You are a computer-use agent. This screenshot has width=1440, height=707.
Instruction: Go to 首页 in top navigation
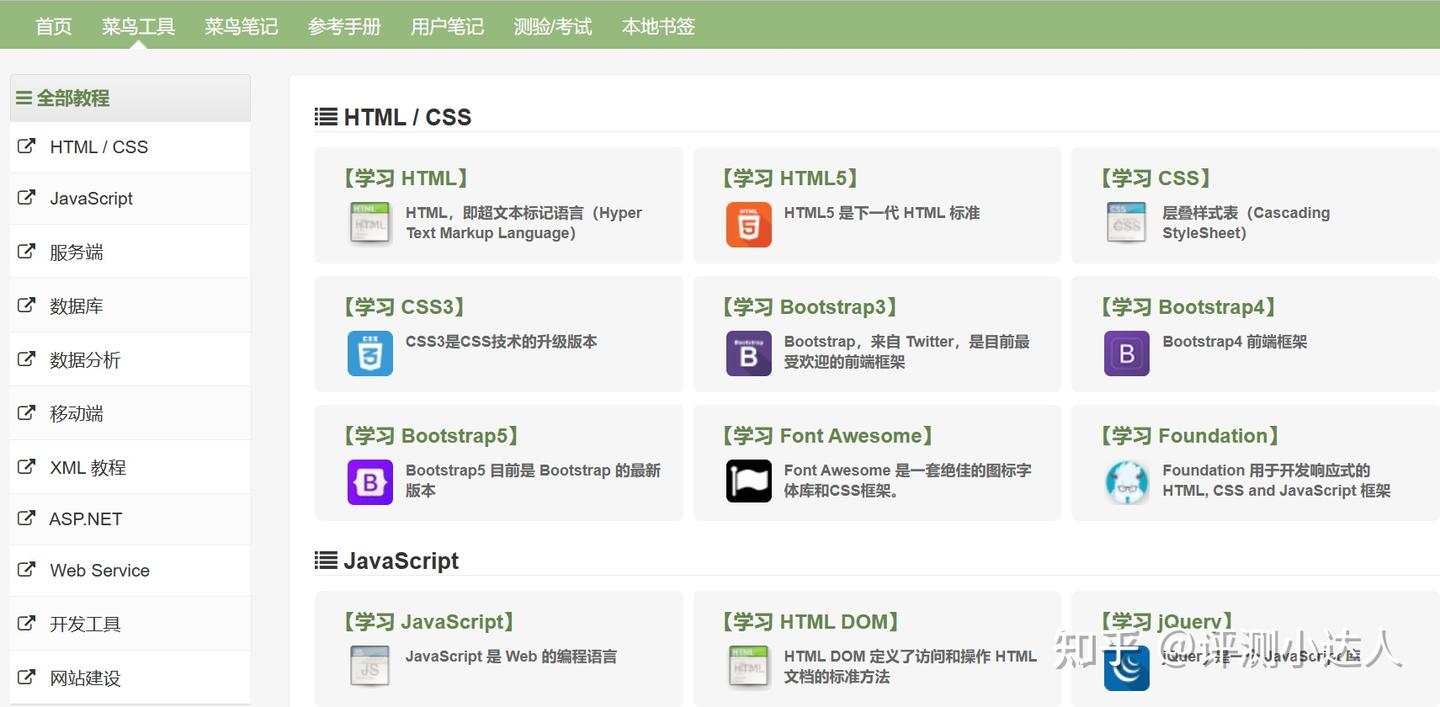click(53, 26)
